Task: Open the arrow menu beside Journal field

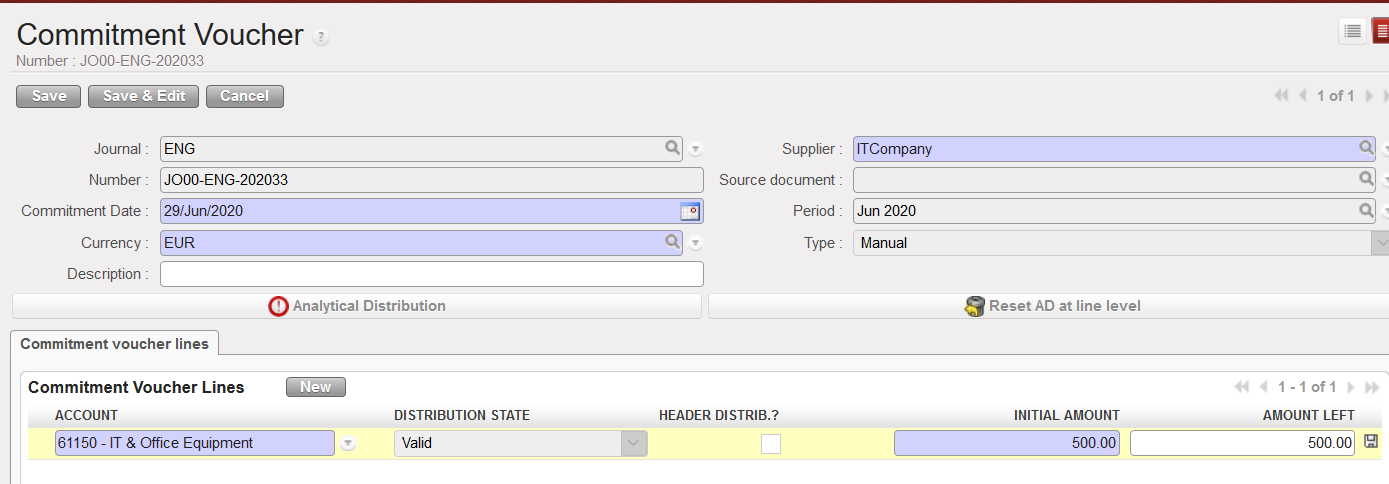Action: click(x=696, y=149)
